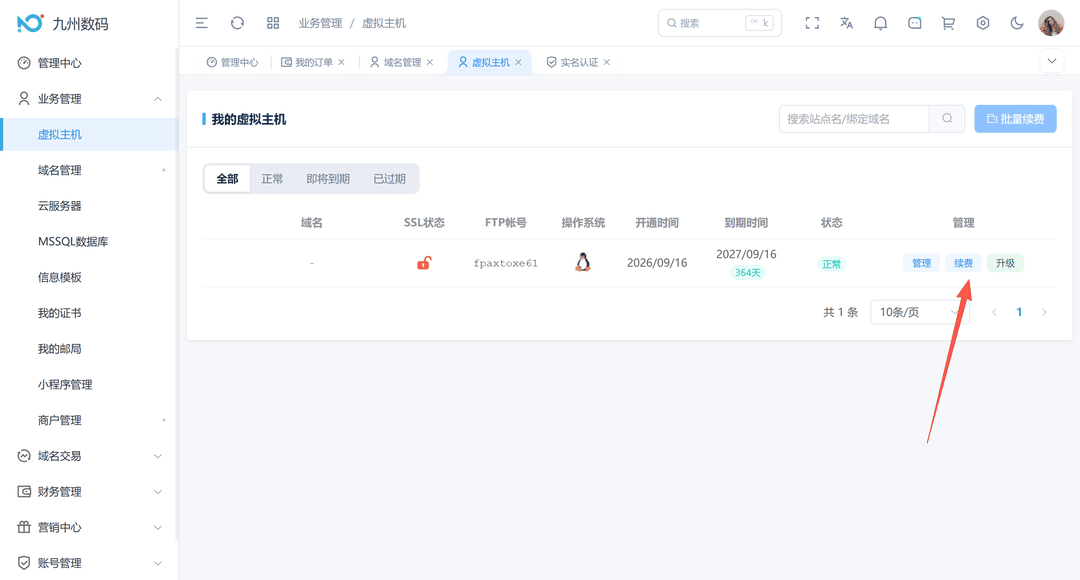Close the 实名认证 tab
This screenshot has width=1080, height=580.
coord(607,62)
